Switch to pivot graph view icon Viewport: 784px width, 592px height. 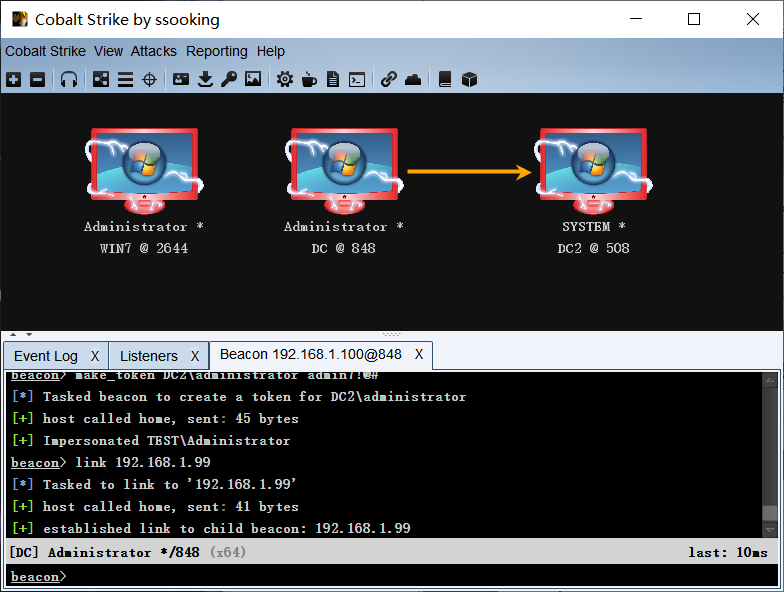pos(100,80)
